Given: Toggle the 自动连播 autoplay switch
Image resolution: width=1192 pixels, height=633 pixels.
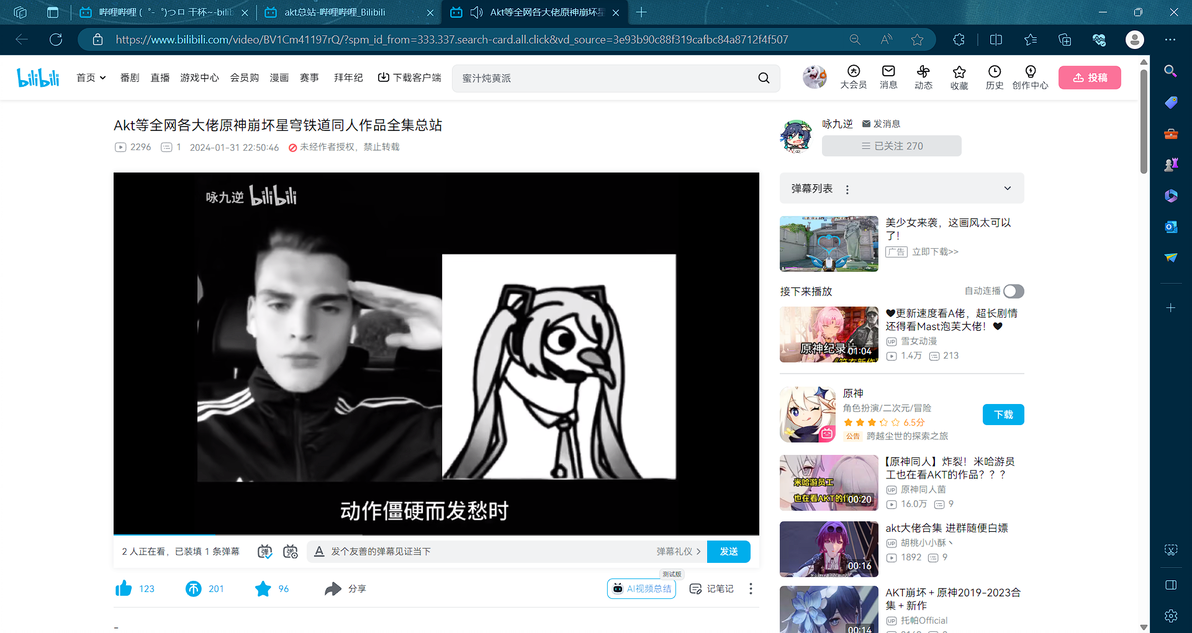Looking at the screenshot, I should point(1013,291).
